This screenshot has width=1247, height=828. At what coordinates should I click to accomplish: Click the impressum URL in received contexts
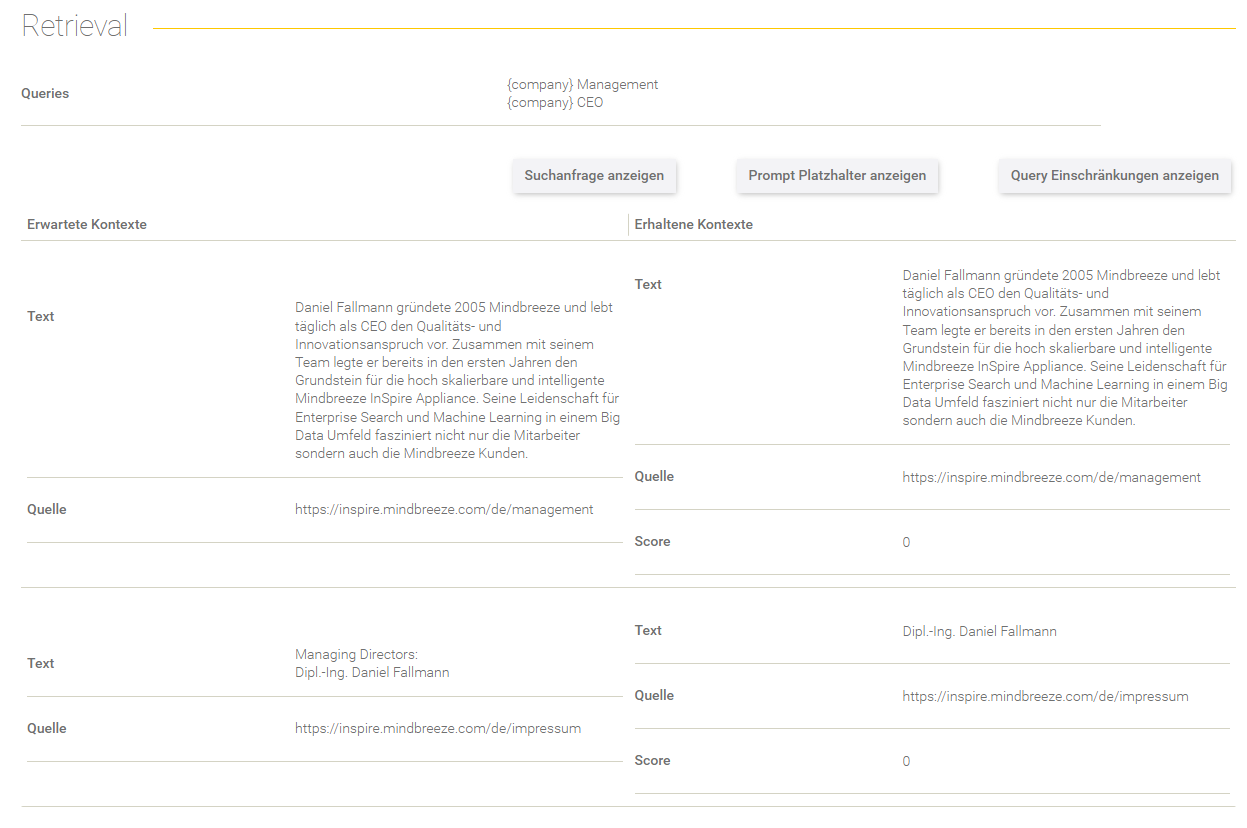pos(1045,696)
